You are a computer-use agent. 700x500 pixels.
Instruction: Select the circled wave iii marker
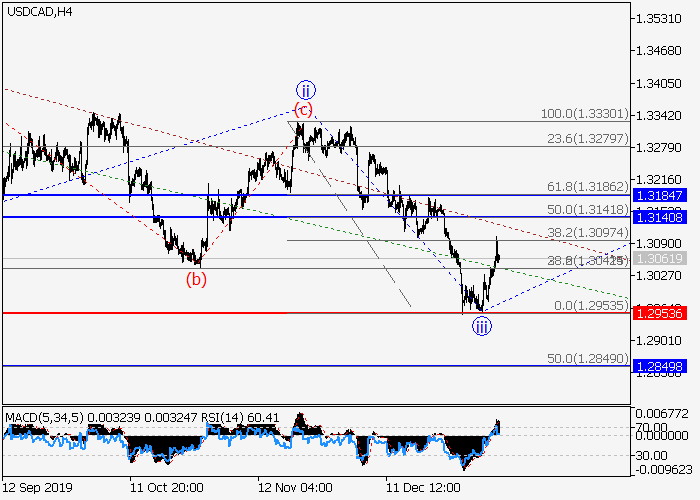point(482,325)
